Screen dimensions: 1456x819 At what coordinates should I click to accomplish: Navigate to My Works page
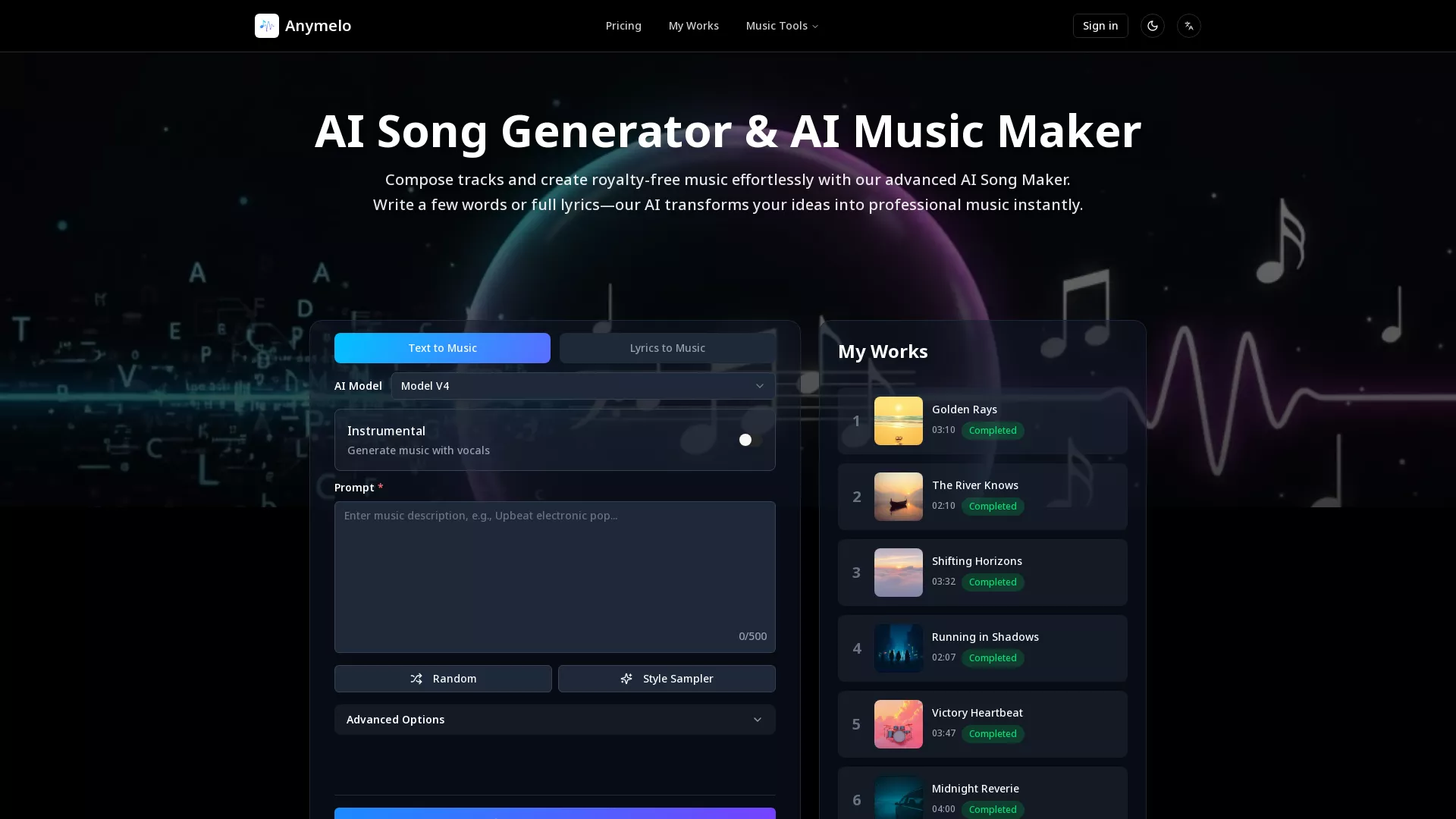pos(693,25)
